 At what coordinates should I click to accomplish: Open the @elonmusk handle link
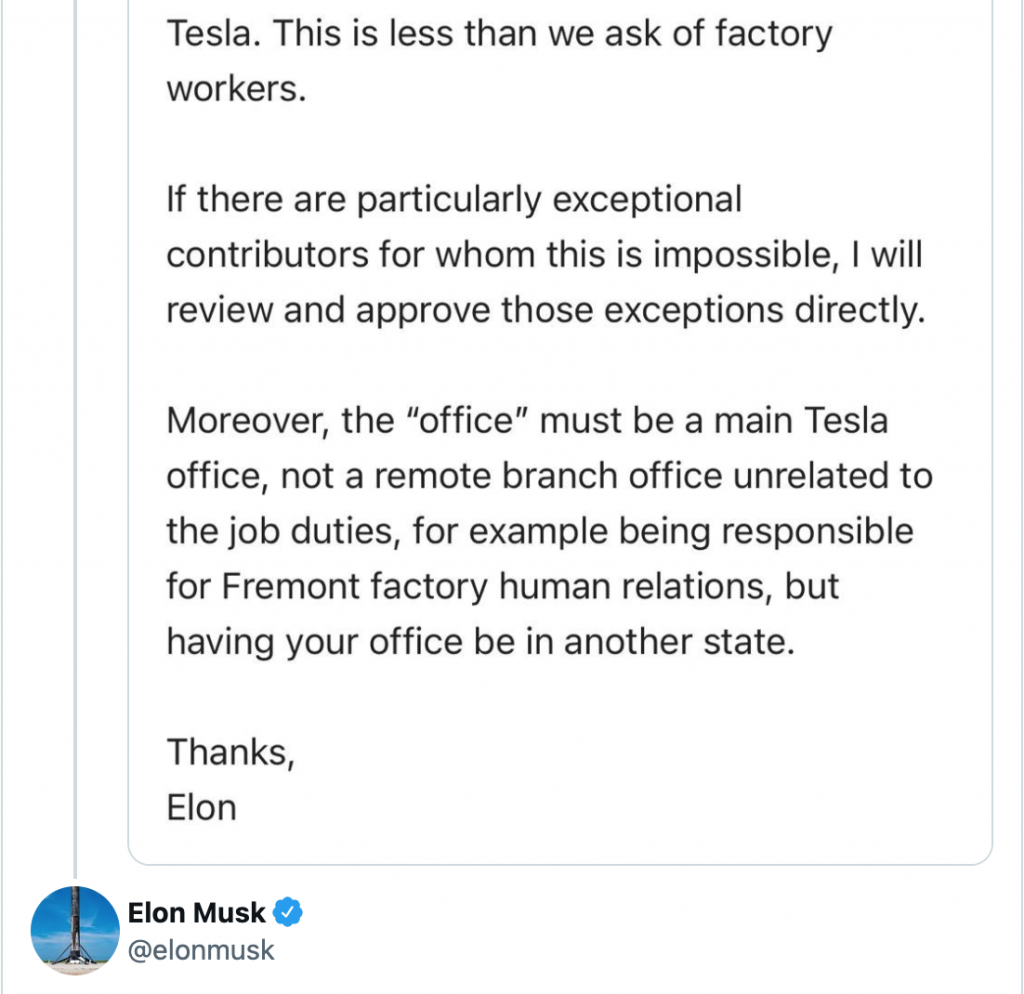coord(200,949)
